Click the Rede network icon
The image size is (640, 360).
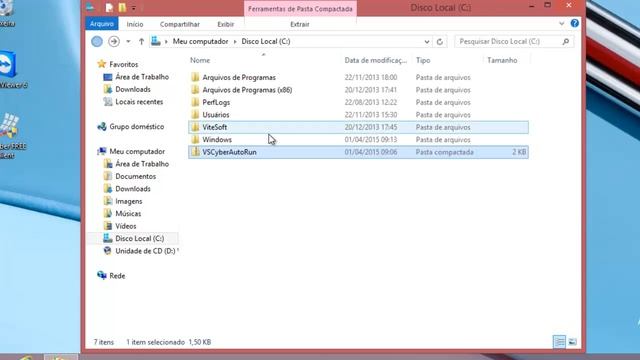pyautogui.click(x=102, y=276)
